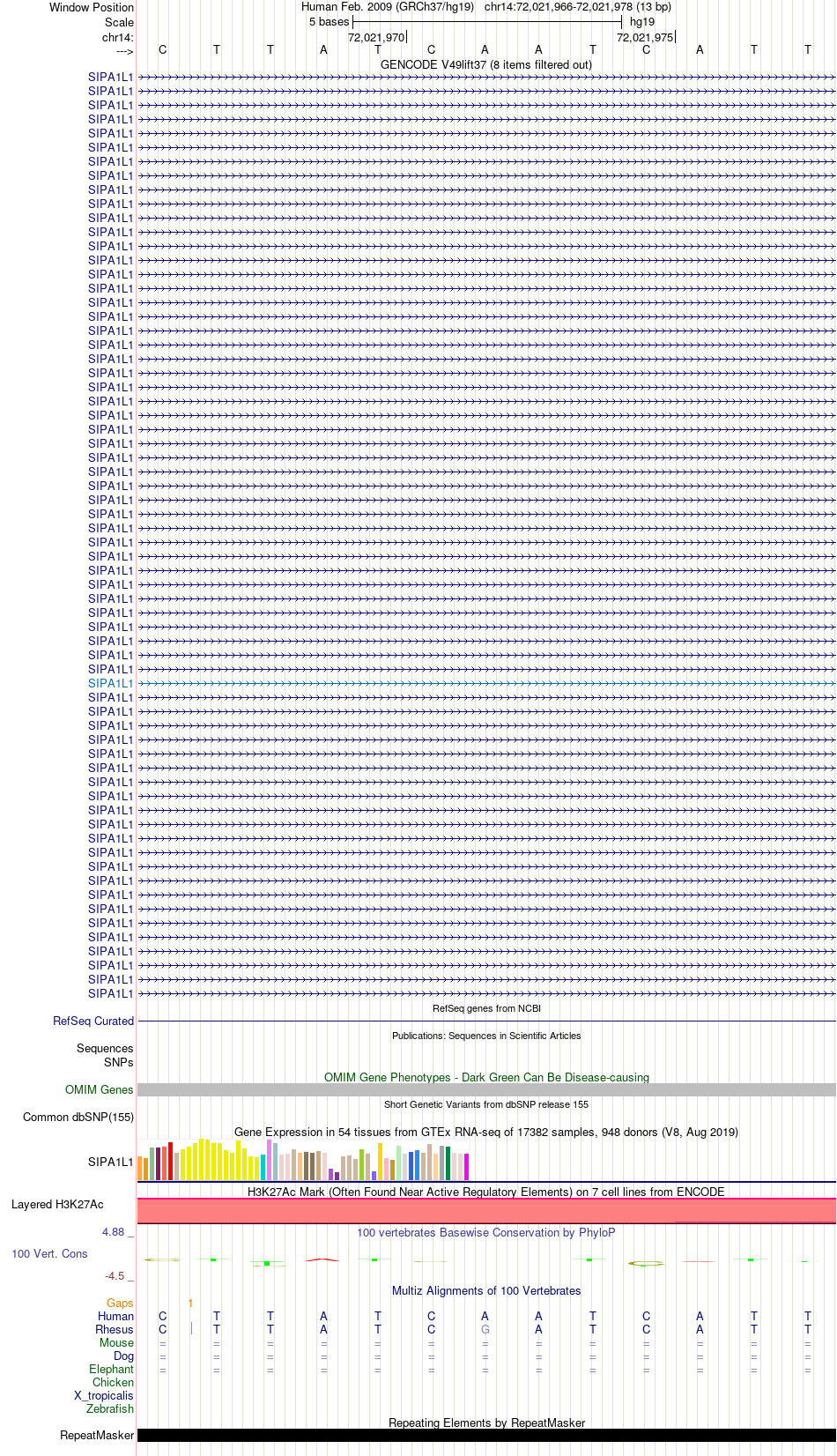The width and height of the screenshot is (837, 1456).
Task: Click the orange Gaps label
Action: click(x=120, y=1303)
